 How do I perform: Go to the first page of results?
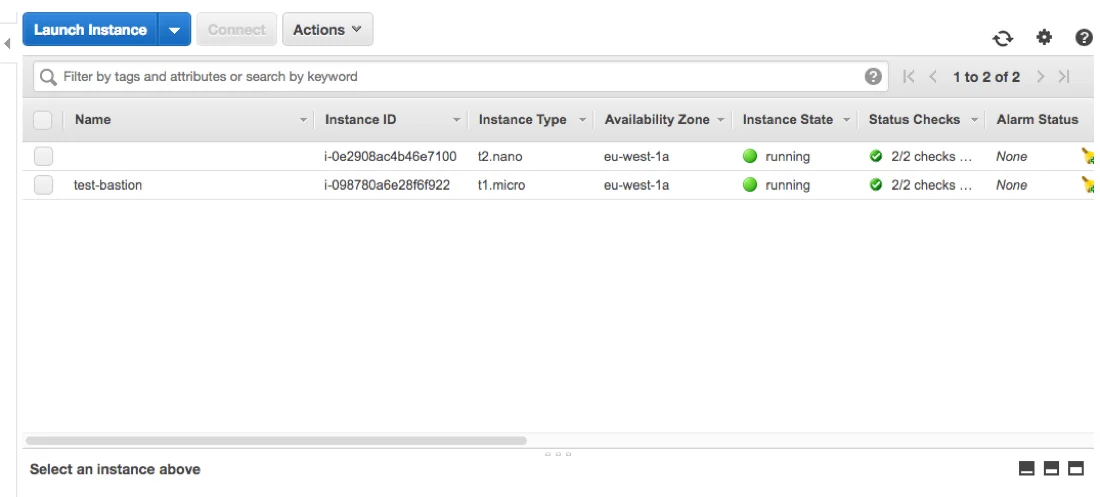click(908, 77)
